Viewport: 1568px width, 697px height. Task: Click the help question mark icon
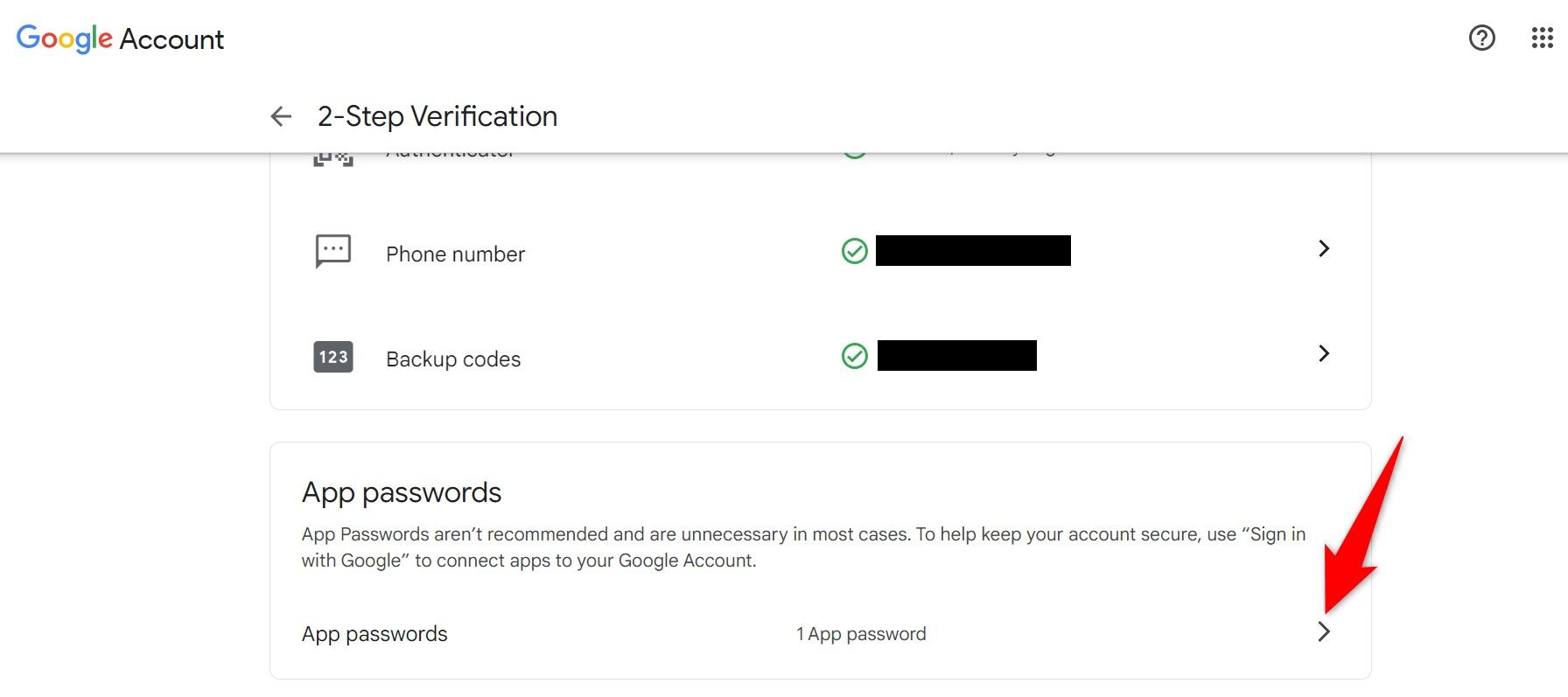(1482, 38)
